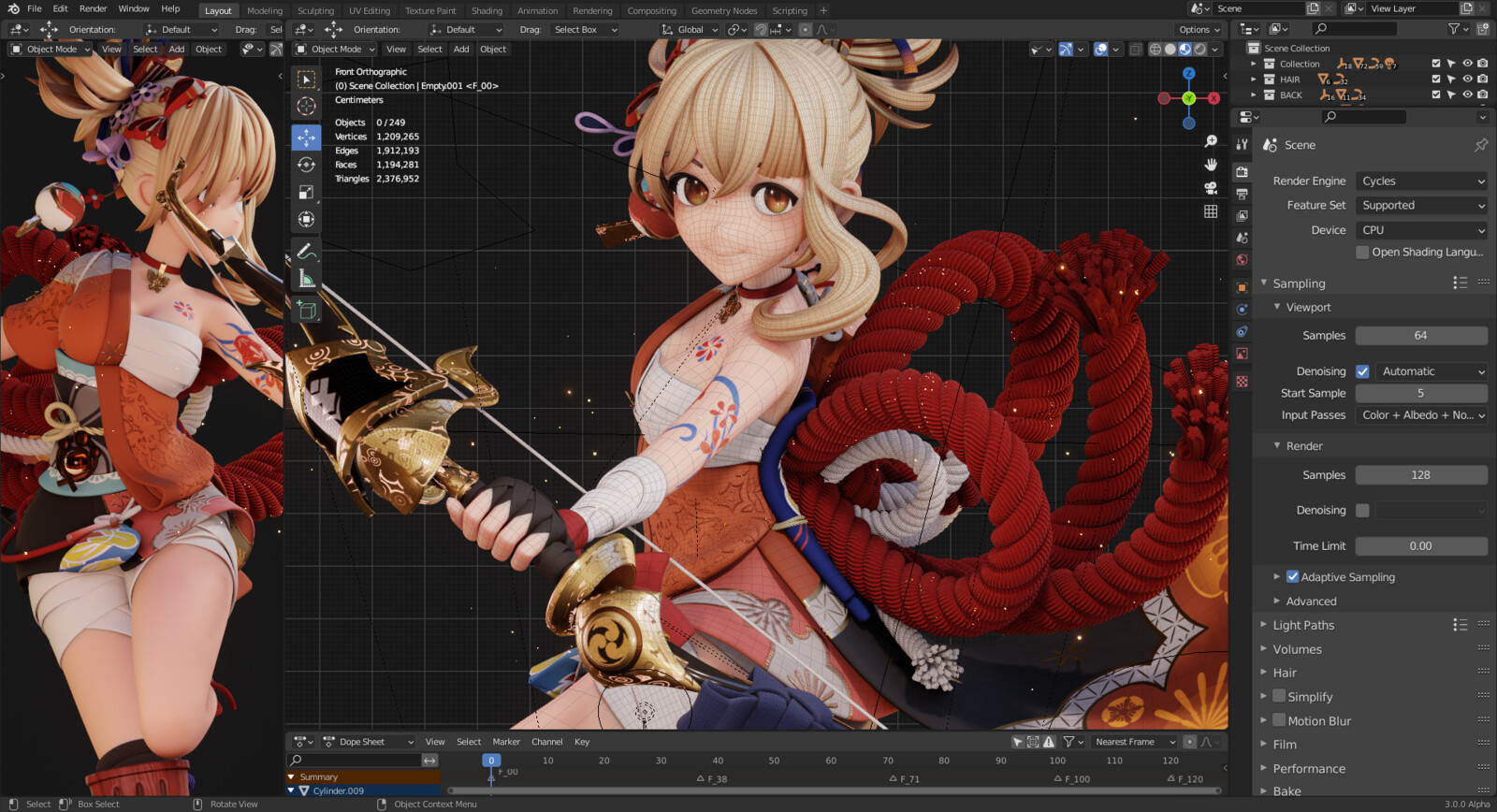Select the Select Box tool in the viewport toolbar
Image resolution: width=1497 pixels, height=812 pixels.
point(306,80)
